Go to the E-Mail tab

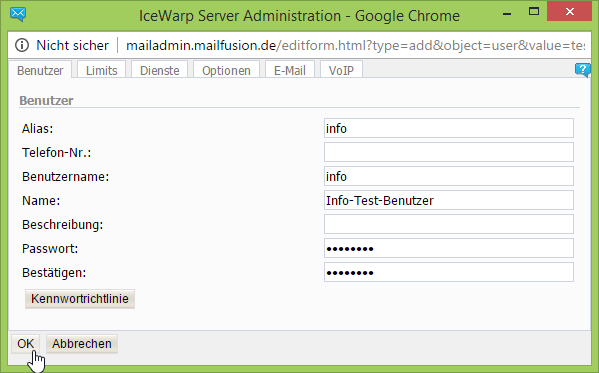point(290,70)
